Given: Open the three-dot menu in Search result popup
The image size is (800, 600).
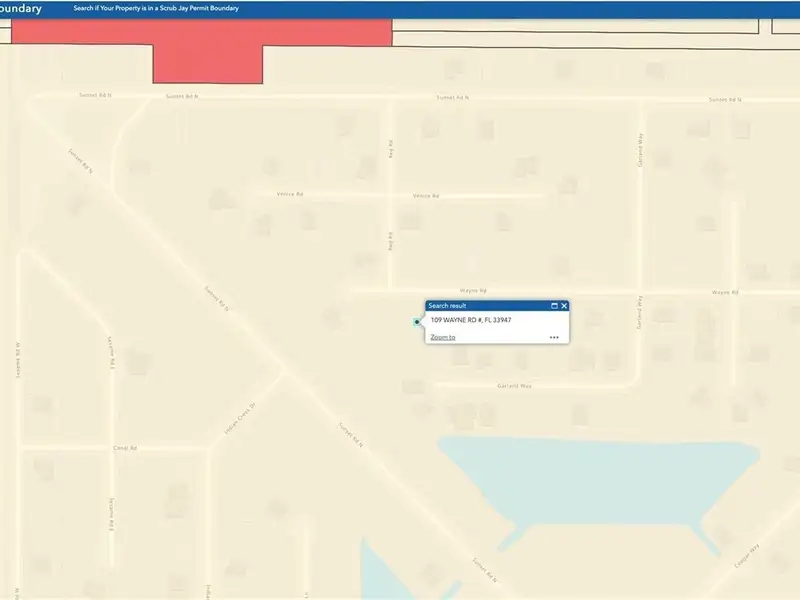Looking at the screenshot, I should pos(554,338).
